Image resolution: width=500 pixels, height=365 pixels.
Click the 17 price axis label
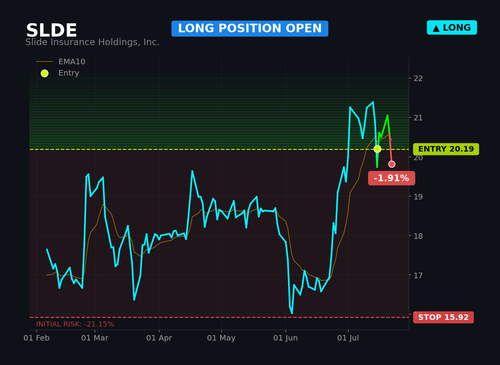tap(418, 275)
